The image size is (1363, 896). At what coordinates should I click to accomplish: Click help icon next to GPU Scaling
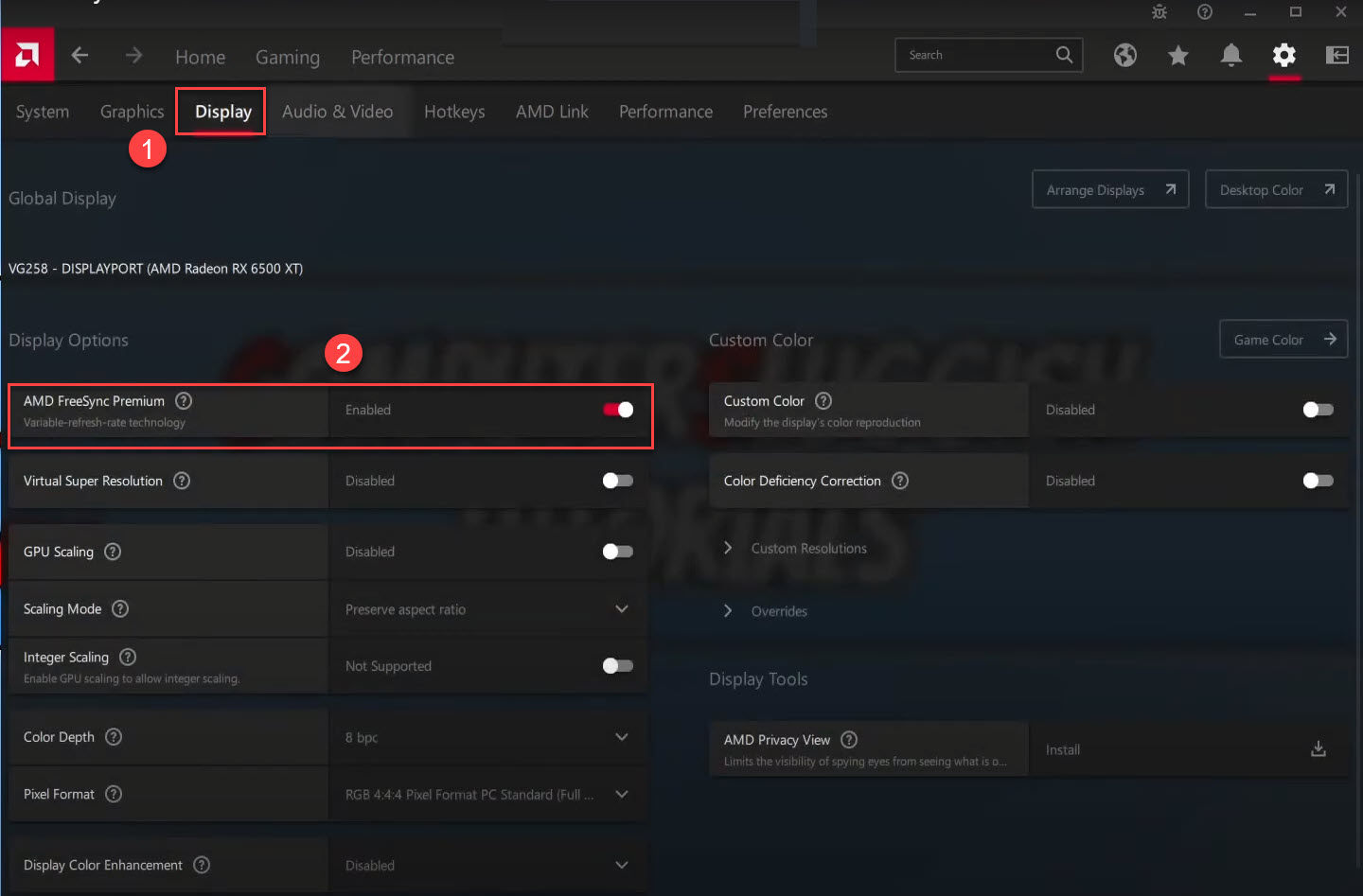[x=113, y=552]
